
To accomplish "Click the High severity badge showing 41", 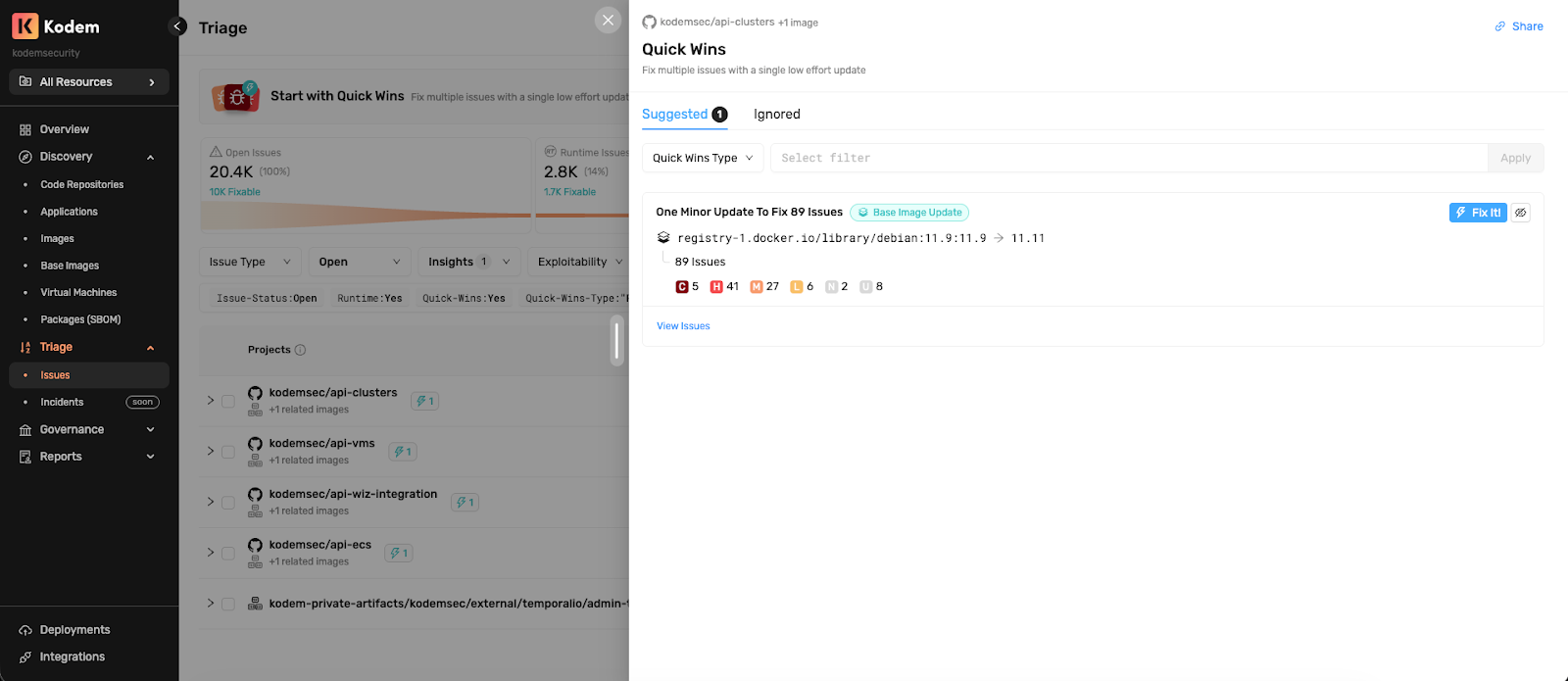I will click(x=716, y=287).
